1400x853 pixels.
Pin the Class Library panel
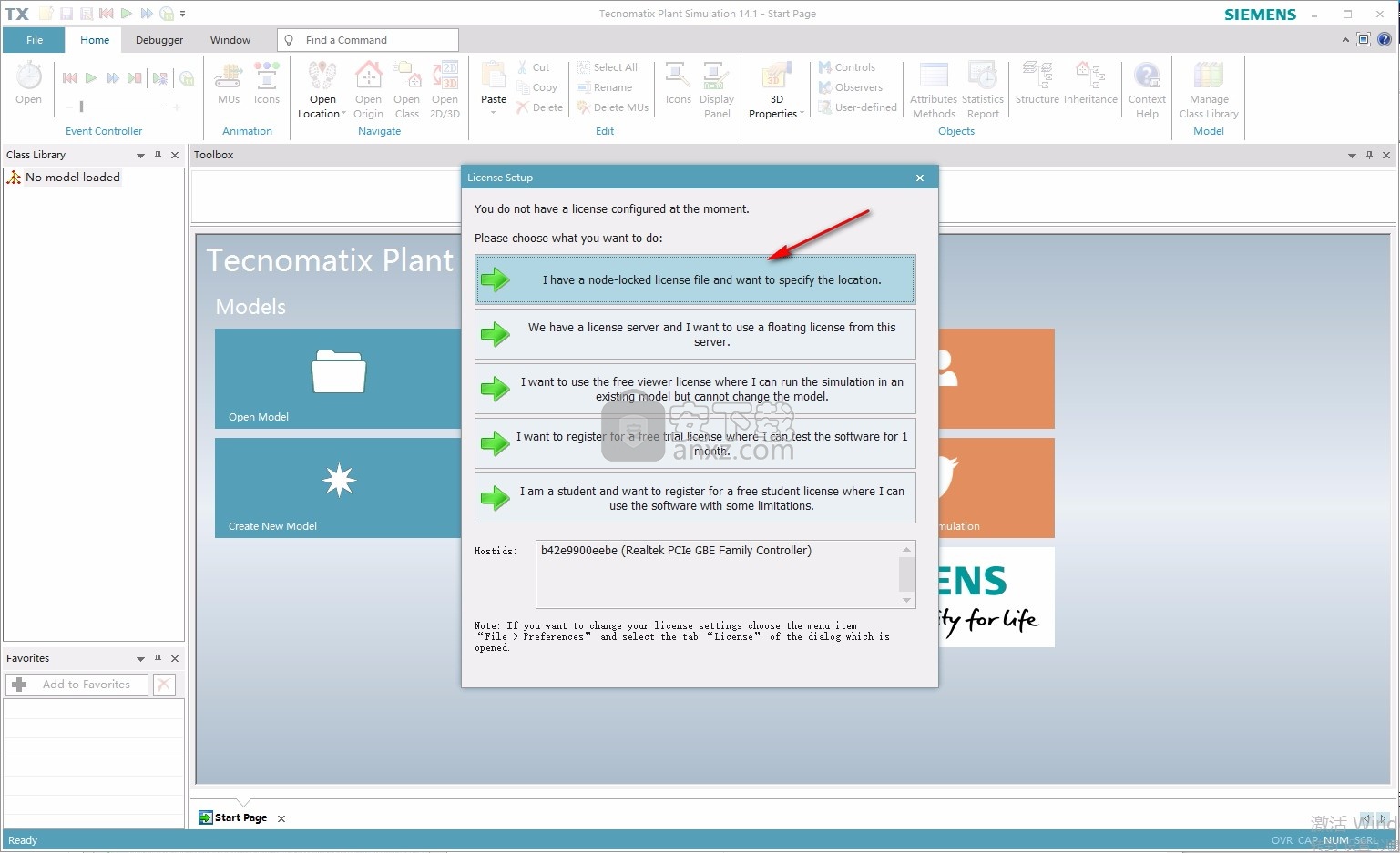click(x=158, y=155)
